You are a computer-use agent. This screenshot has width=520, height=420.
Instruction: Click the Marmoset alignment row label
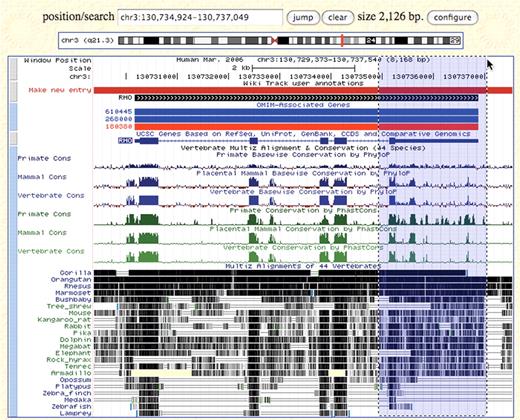click(x=73, y=293)
